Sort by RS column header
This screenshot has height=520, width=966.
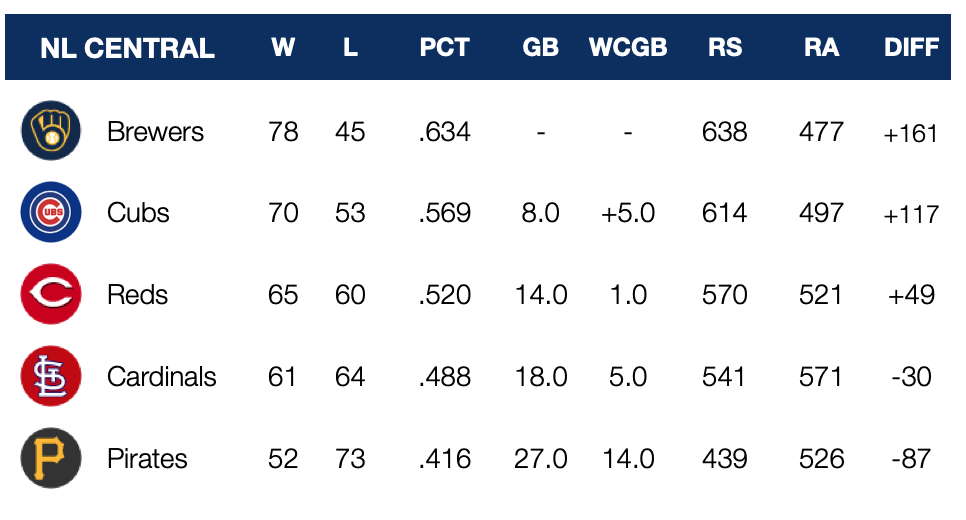(724, 47)
